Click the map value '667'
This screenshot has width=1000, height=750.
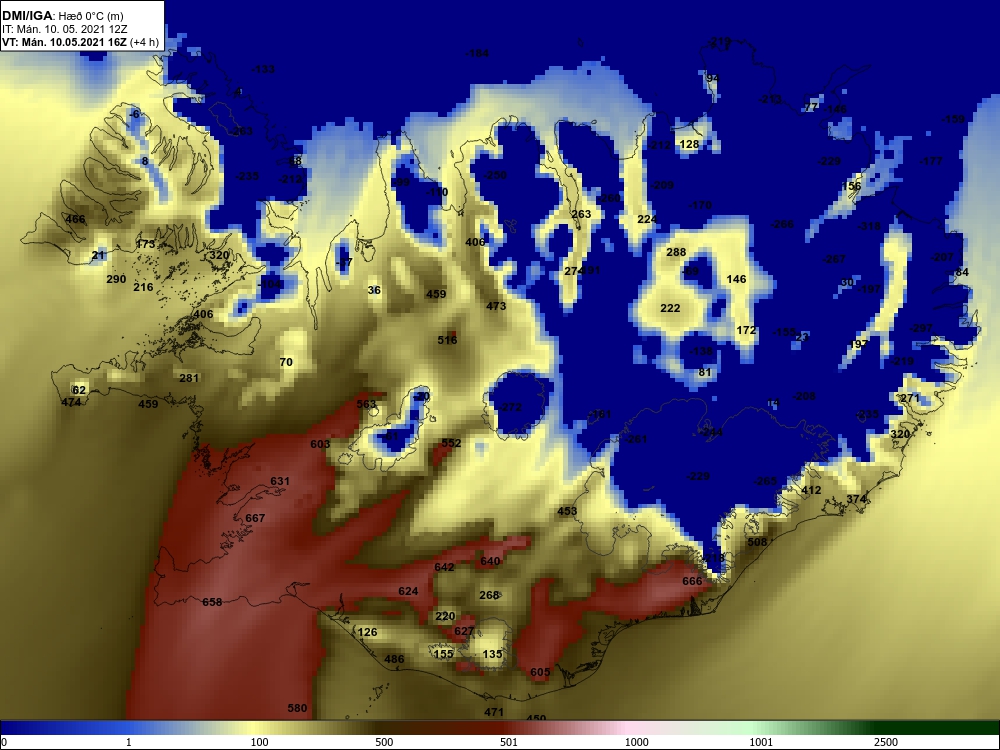255,518
